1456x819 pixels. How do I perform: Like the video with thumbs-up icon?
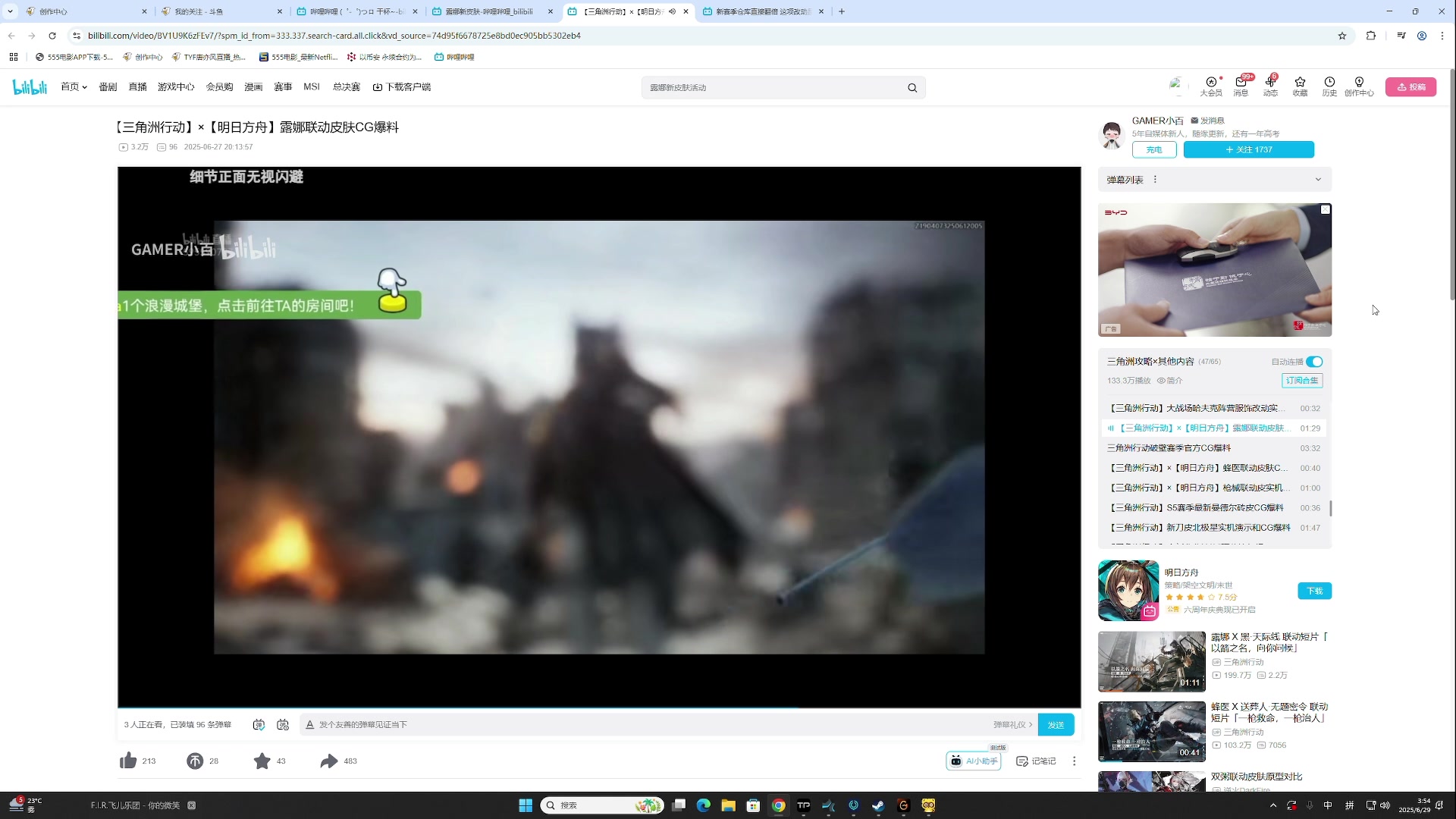click(x=128, y=761)
